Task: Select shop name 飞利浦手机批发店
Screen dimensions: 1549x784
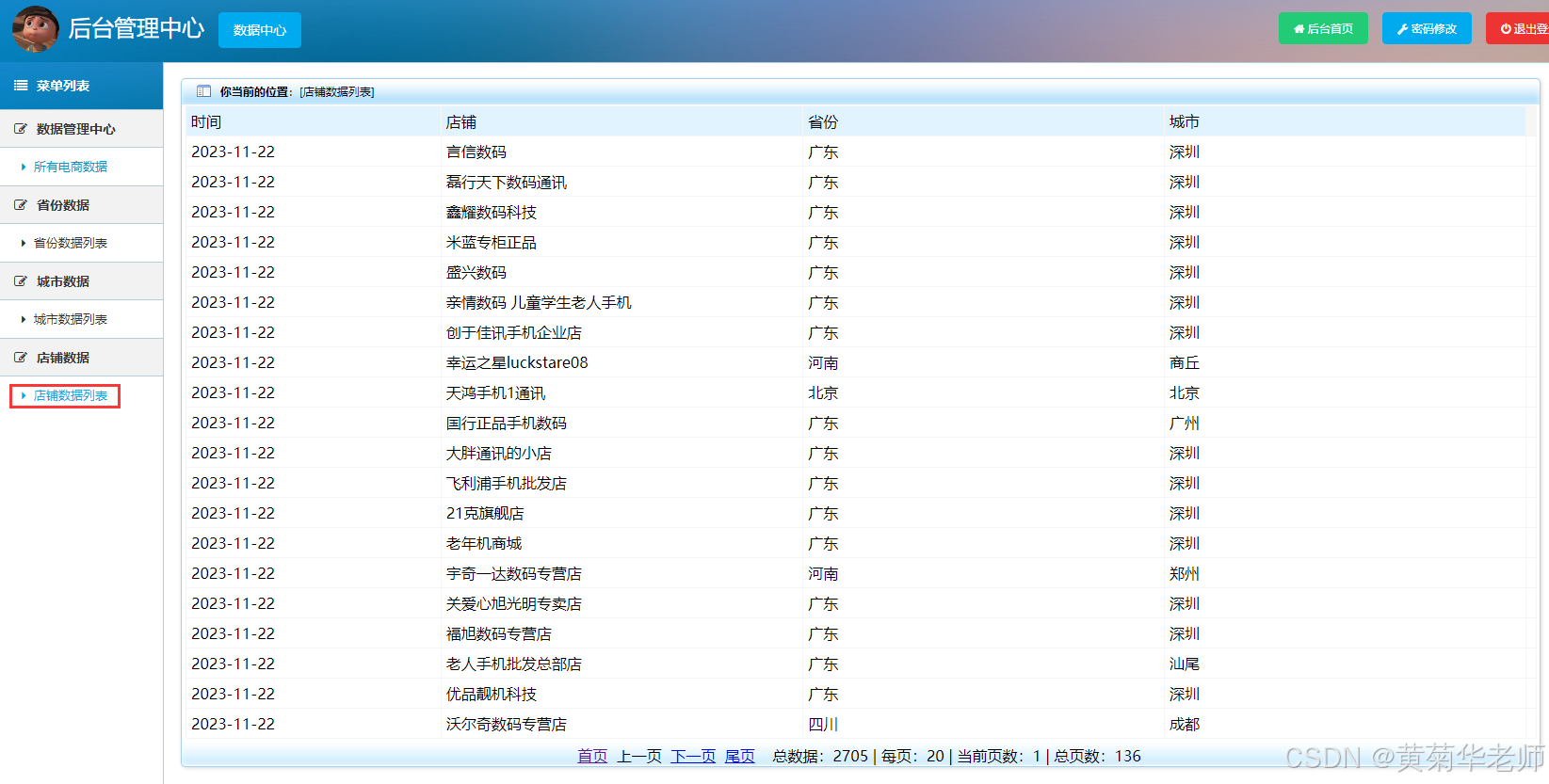Action: pyautogui.click(x=507, y=483)
